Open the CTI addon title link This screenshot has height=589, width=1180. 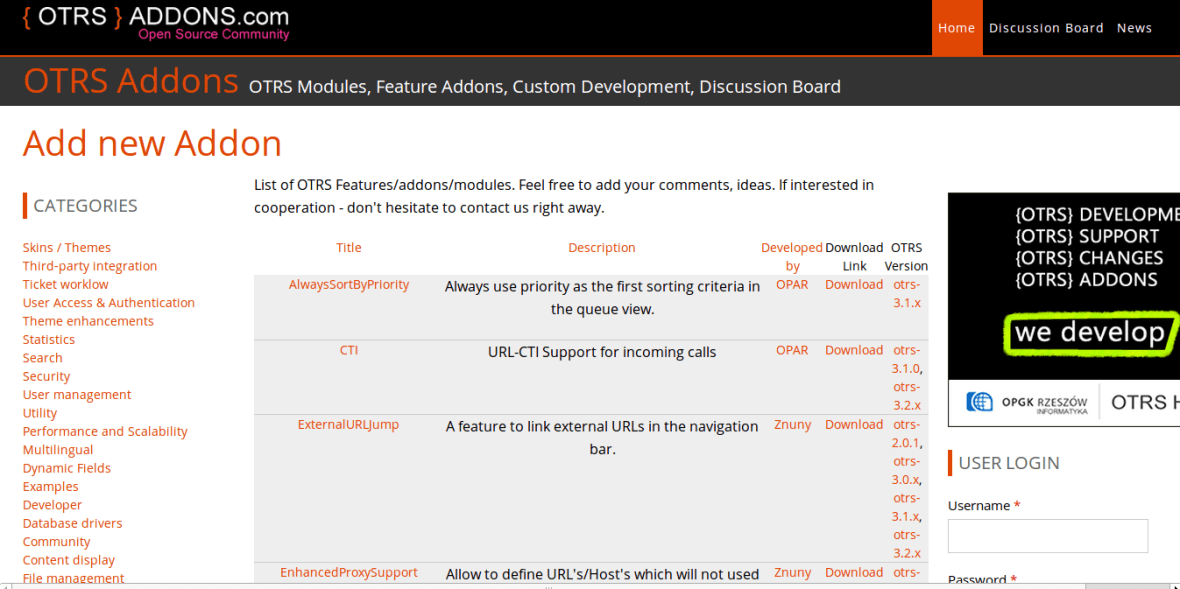pos(348,350)
